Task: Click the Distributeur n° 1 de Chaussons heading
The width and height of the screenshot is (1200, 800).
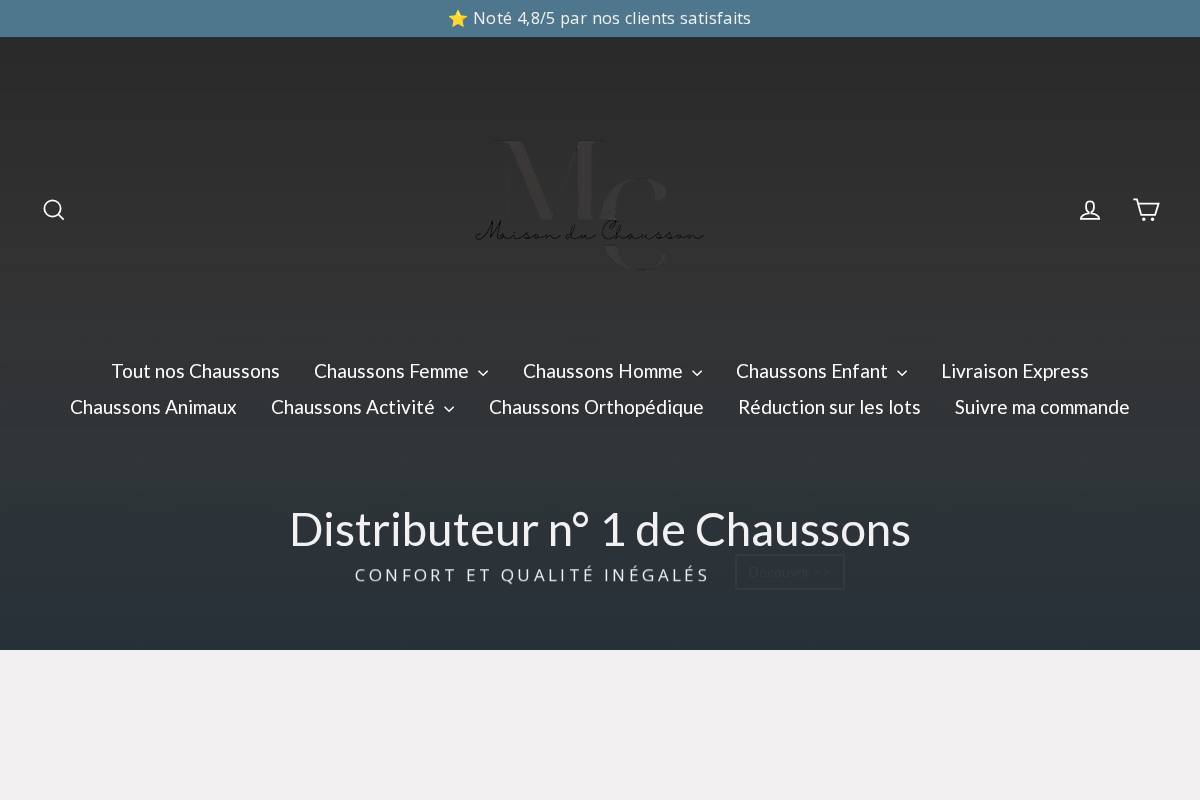Action: 600,529
